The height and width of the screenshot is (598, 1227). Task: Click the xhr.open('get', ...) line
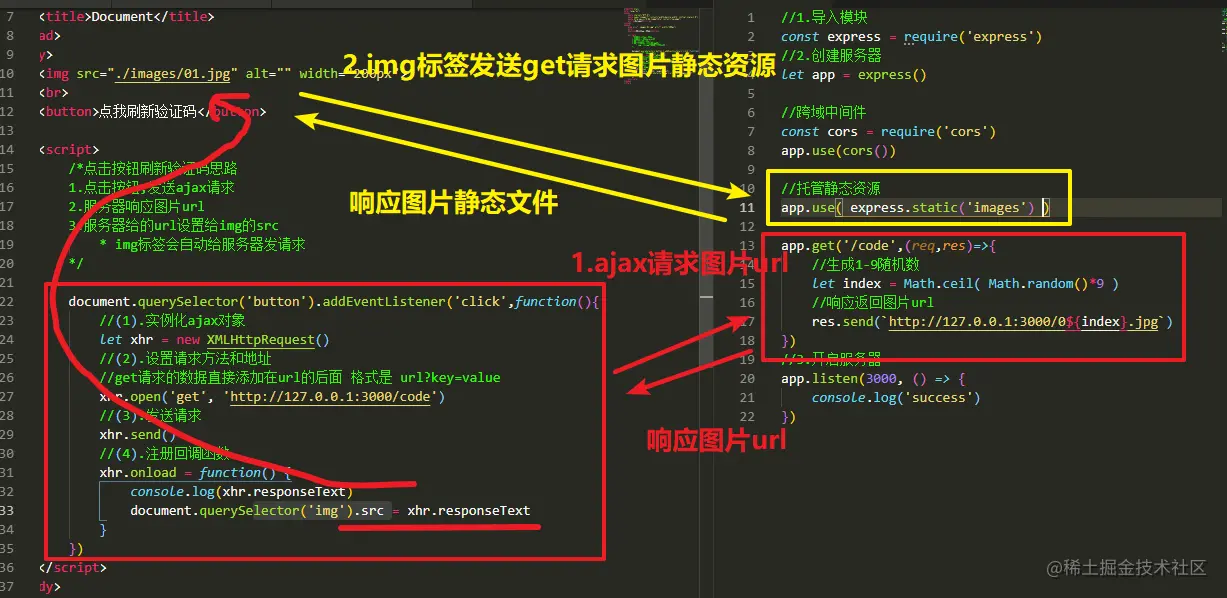272,396
